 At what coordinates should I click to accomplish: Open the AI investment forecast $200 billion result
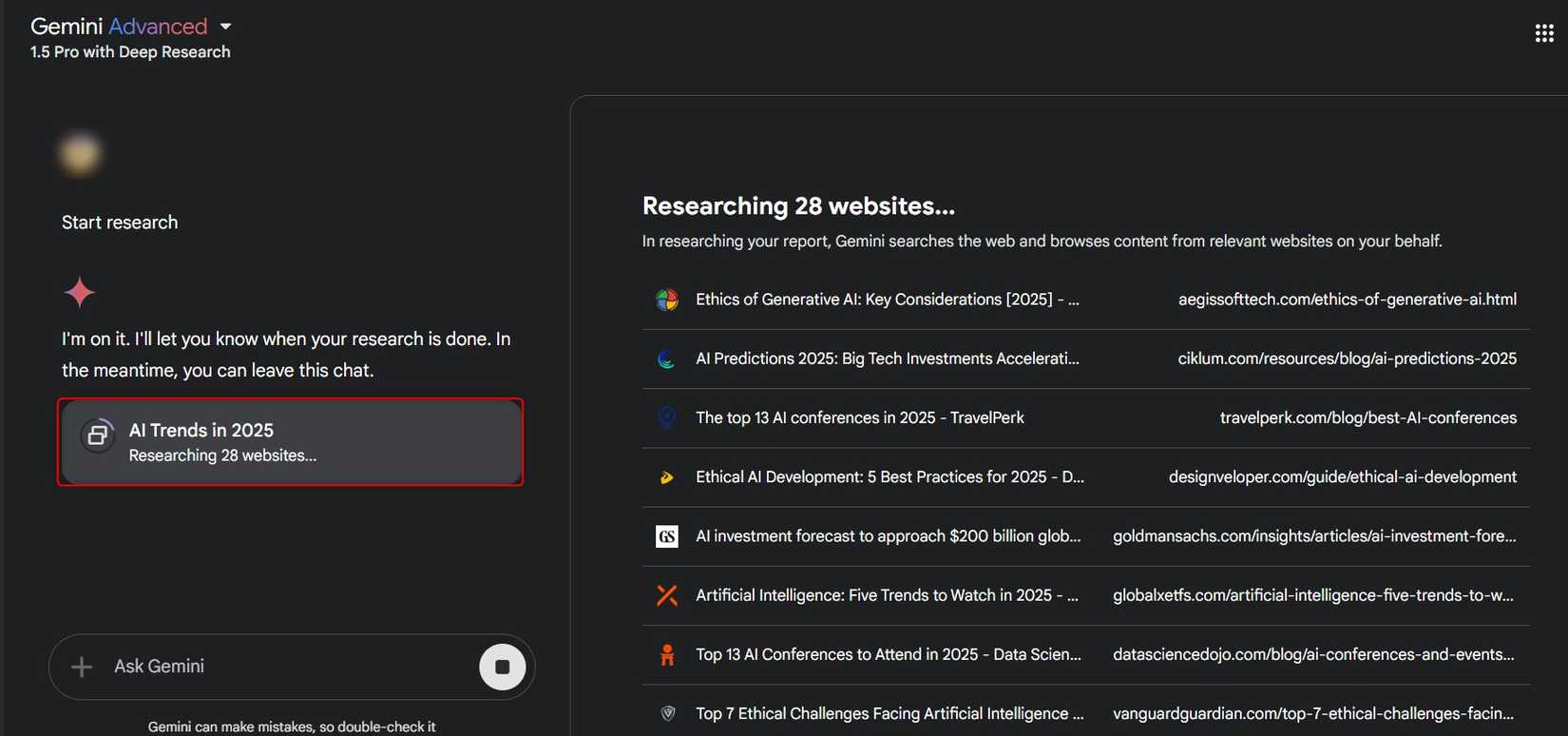click(x=888, y=536)
